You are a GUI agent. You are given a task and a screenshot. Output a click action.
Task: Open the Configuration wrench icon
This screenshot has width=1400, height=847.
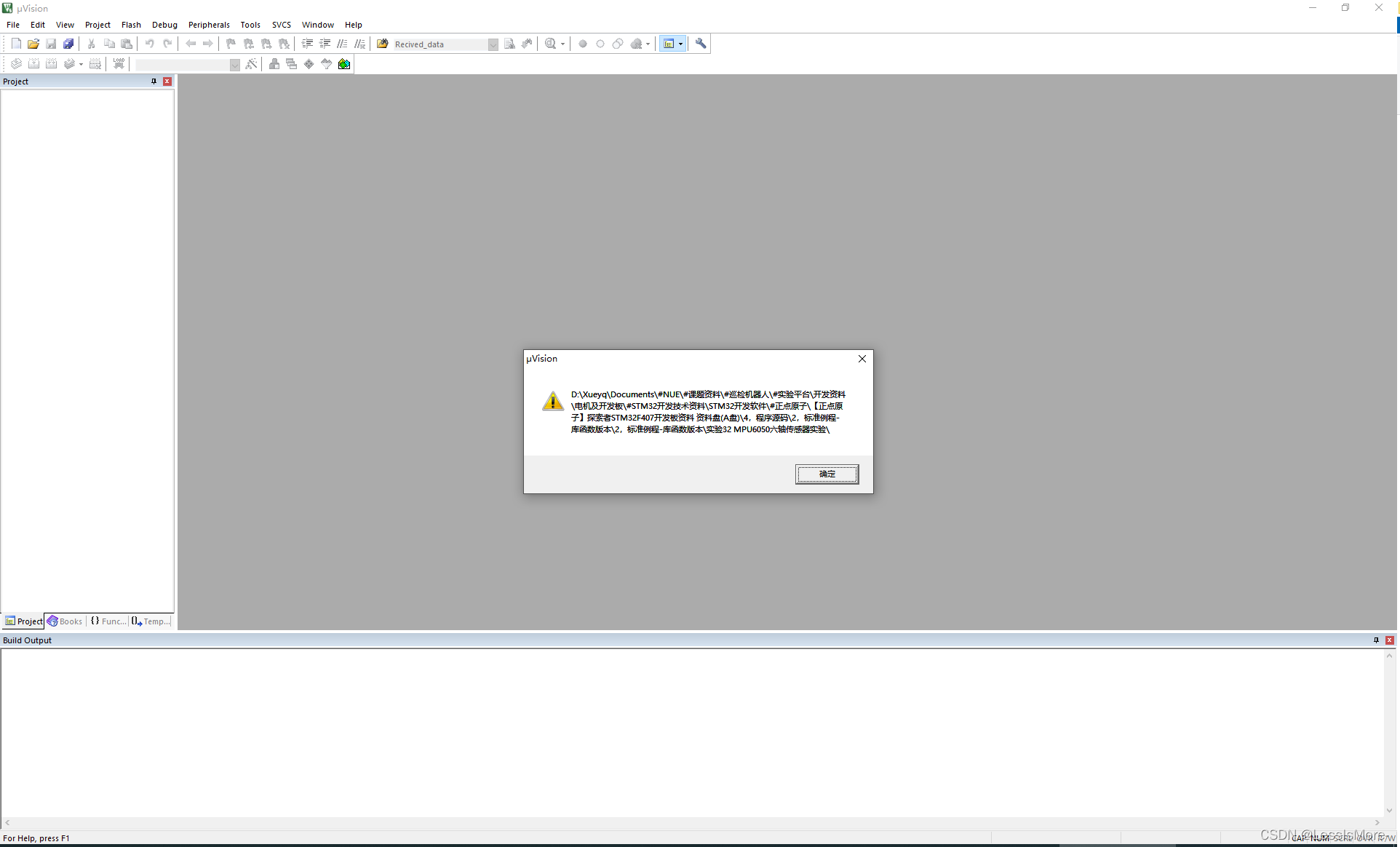pyautogui.click(x=701, y=44)
